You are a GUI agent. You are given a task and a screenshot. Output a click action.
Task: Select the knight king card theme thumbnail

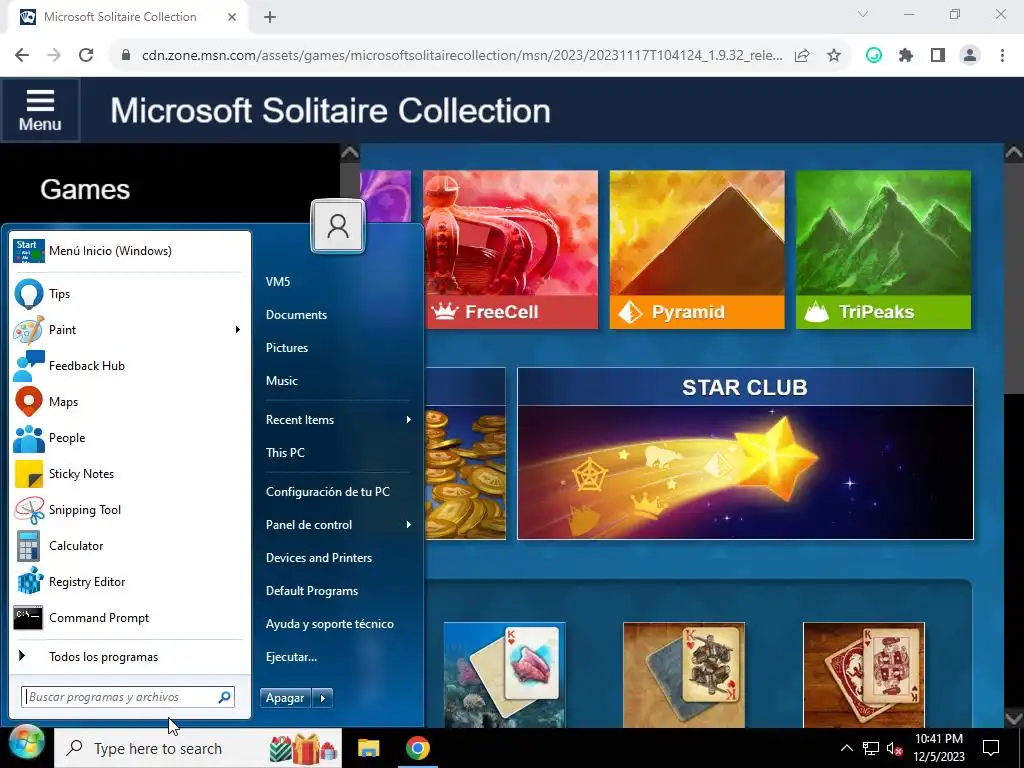coord(684,675)
